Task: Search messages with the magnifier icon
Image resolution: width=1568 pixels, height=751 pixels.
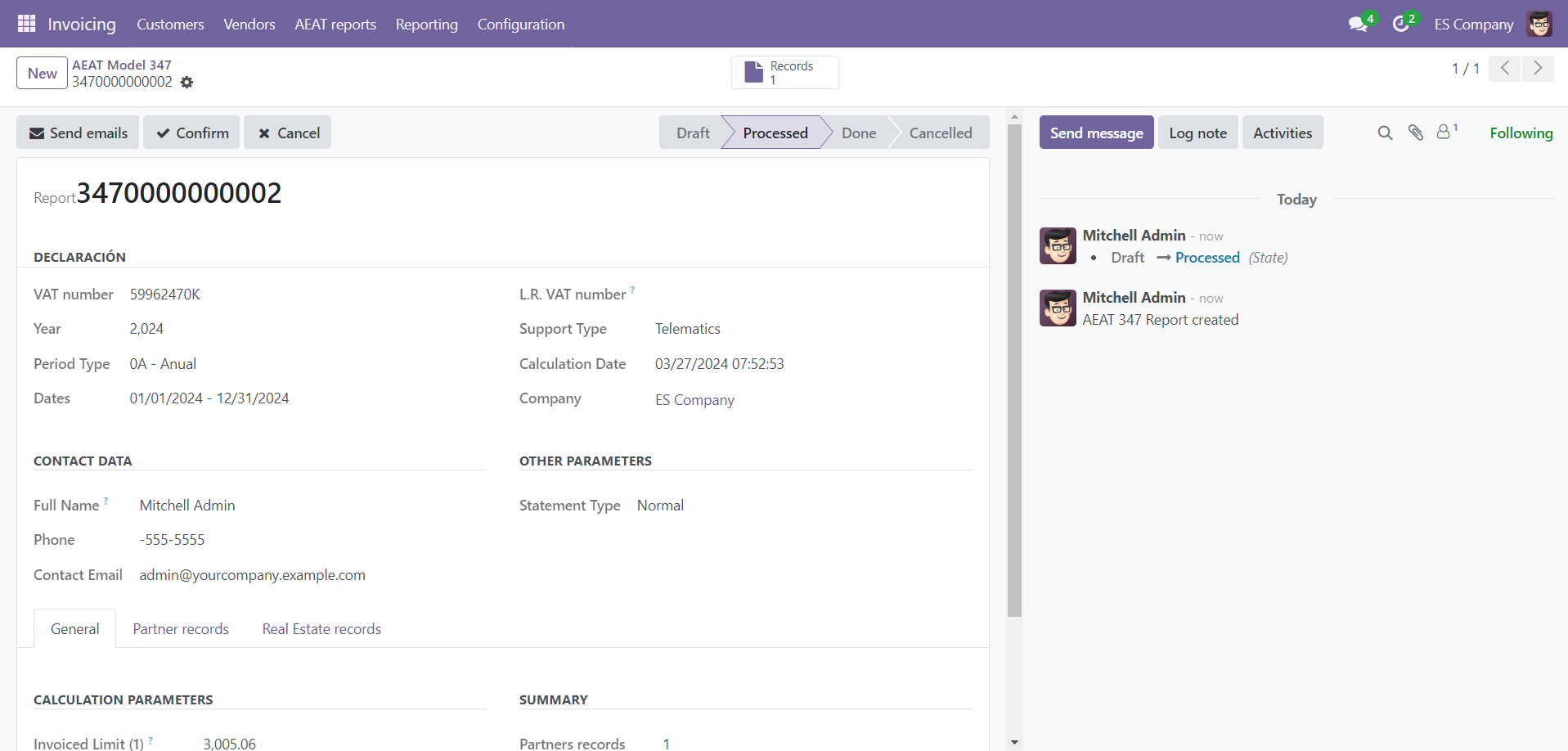Action: pos(1384,133)
